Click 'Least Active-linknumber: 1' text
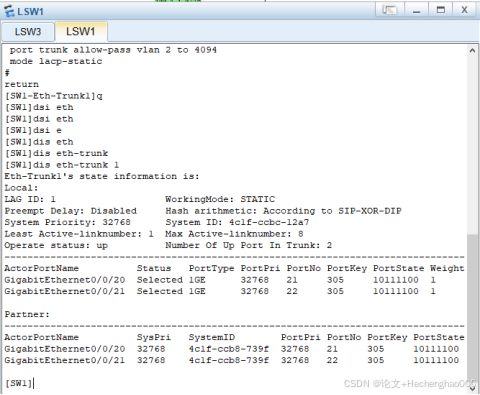Image resolution: width=480 pixels, height=395 pixels. 79,234
